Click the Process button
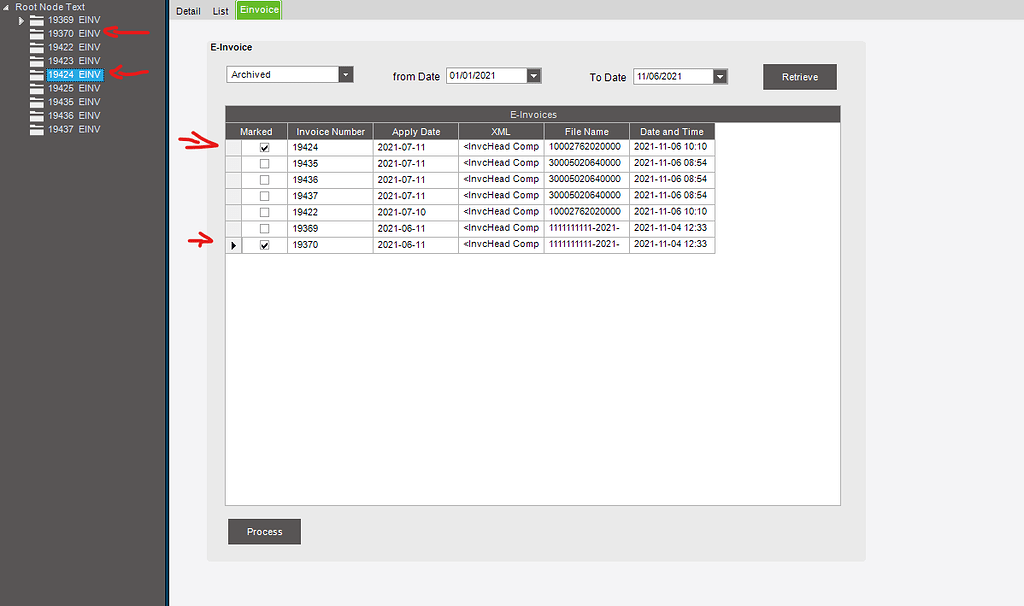The height and width of the screenshot is (606, 1024). 264,532
